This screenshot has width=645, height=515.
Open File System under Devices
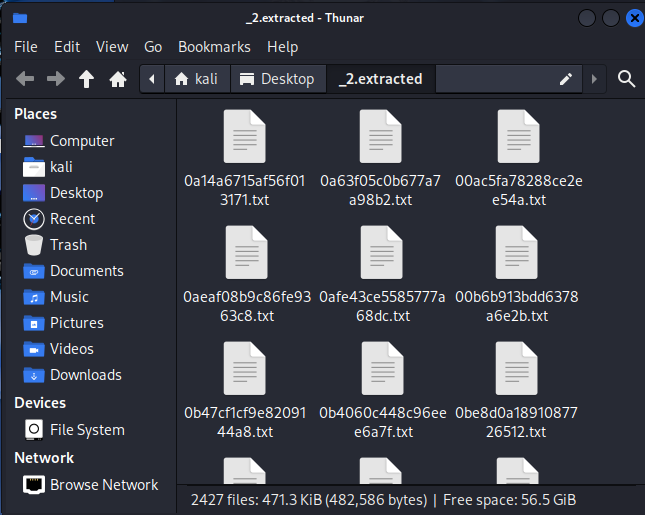point(74,430)
